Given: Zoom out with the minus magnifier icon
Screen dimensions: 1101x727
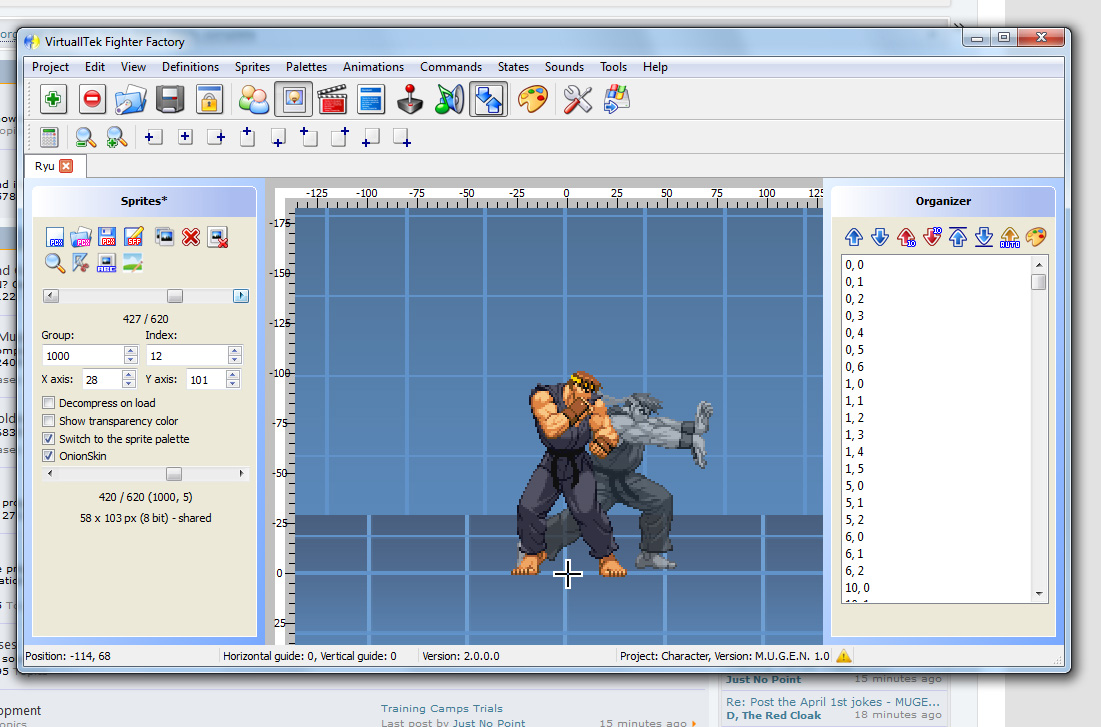Looking at the screenshot, I should (x=86, y=138).
